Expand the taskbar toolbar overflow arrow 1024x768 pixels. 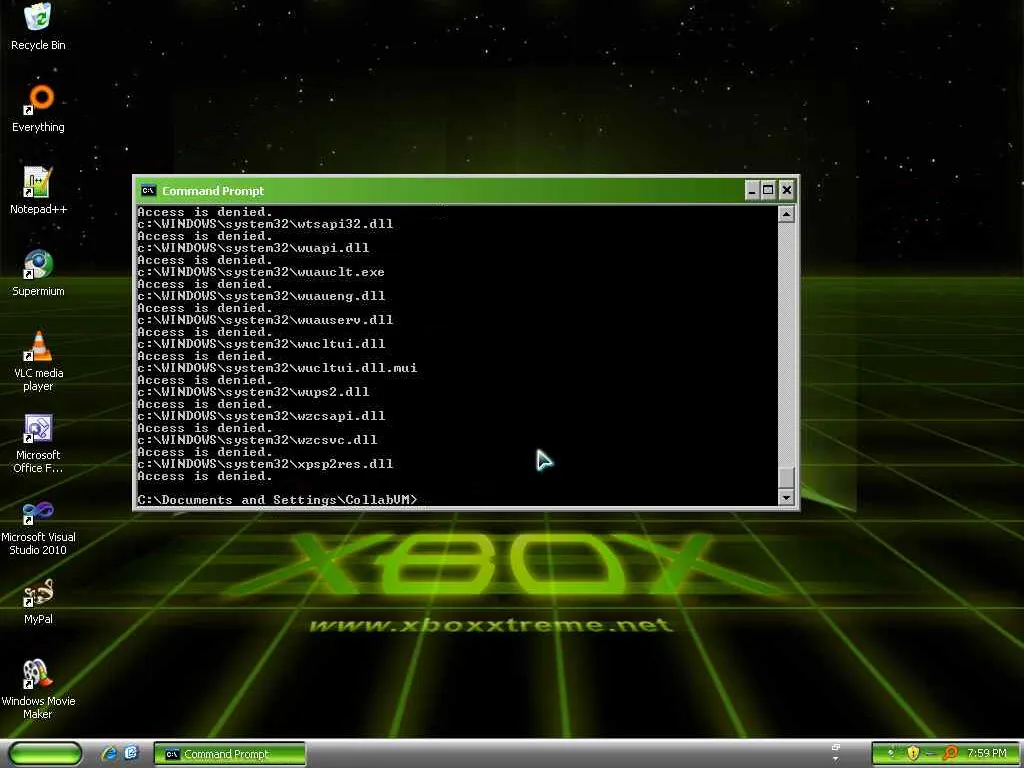point(835,760)
